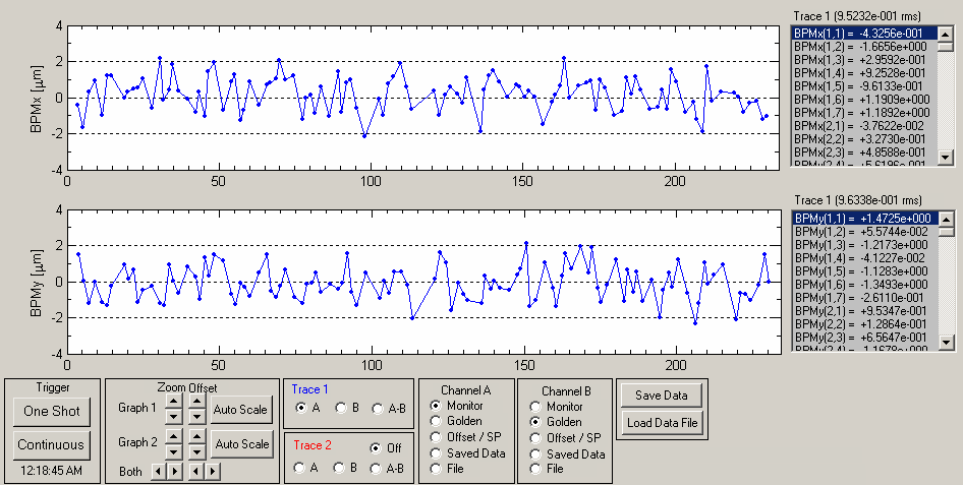Viewport: 963px width, 485px height.
Task: Click Graph 2 zoom down arrow
Action: [x=175, y=451]
